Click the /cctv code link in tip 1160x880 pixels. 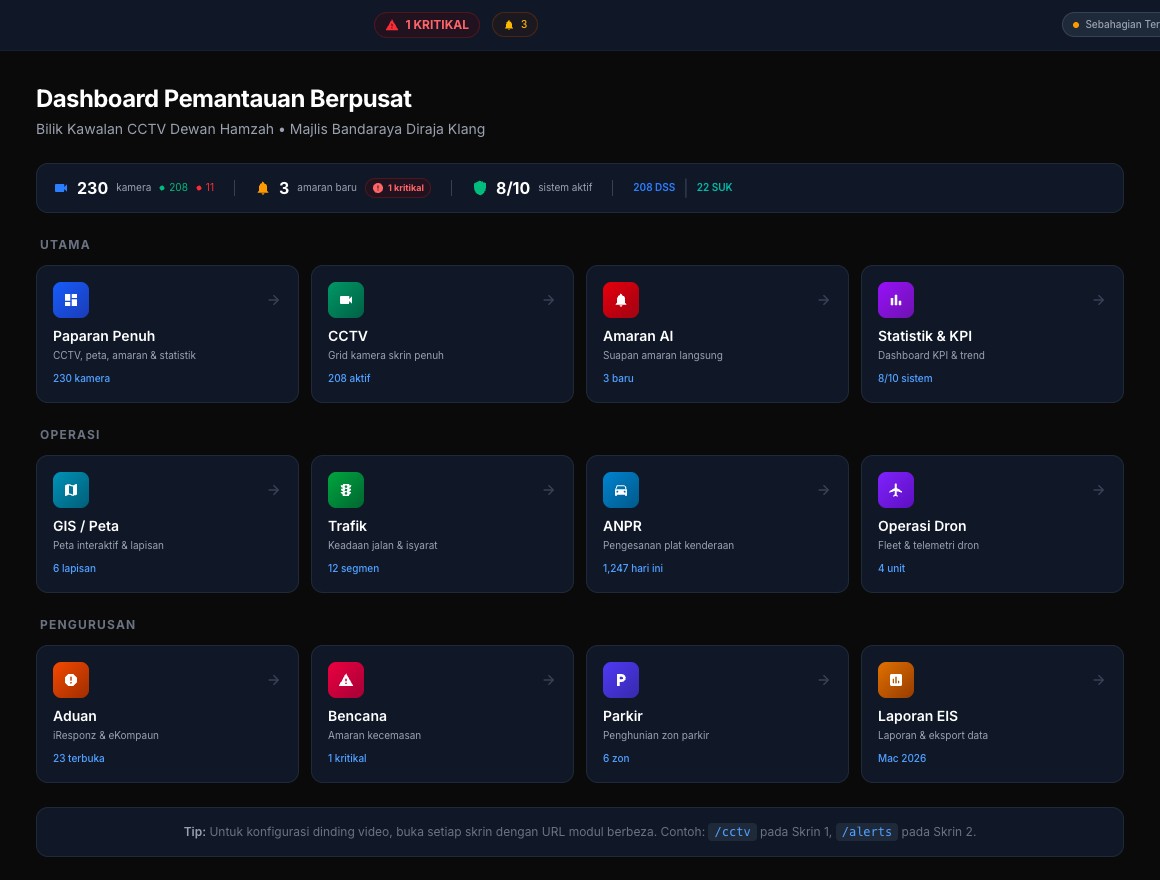click(x=732, y=832)
